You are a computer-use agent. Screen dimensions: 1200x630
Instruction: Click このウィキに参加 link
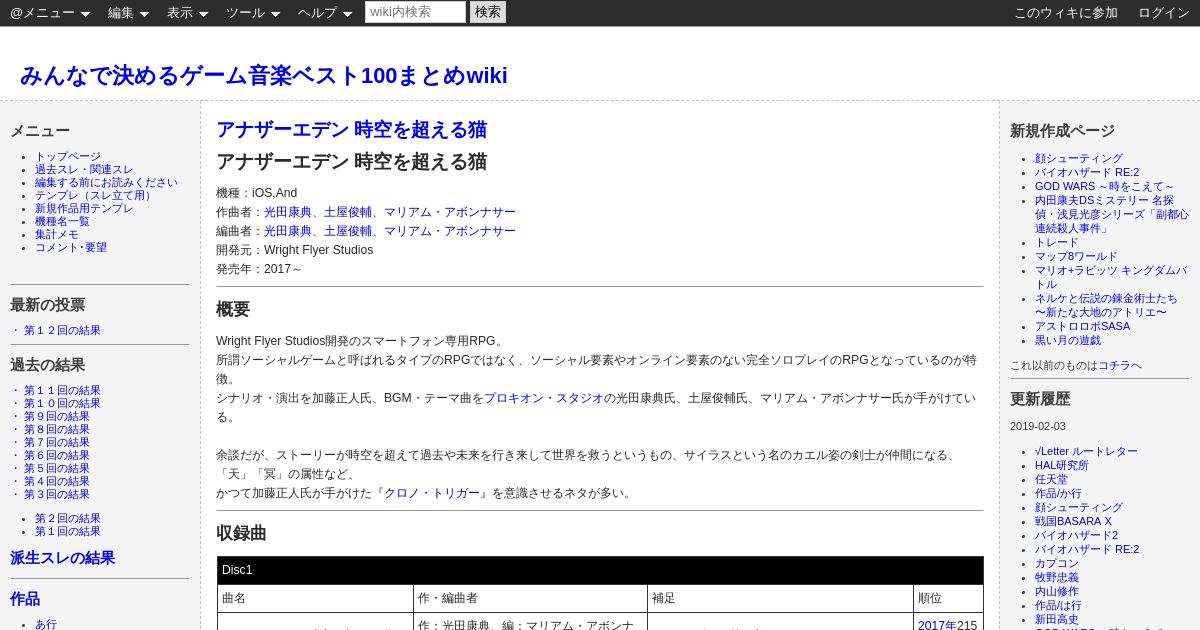coord(1066,13)
